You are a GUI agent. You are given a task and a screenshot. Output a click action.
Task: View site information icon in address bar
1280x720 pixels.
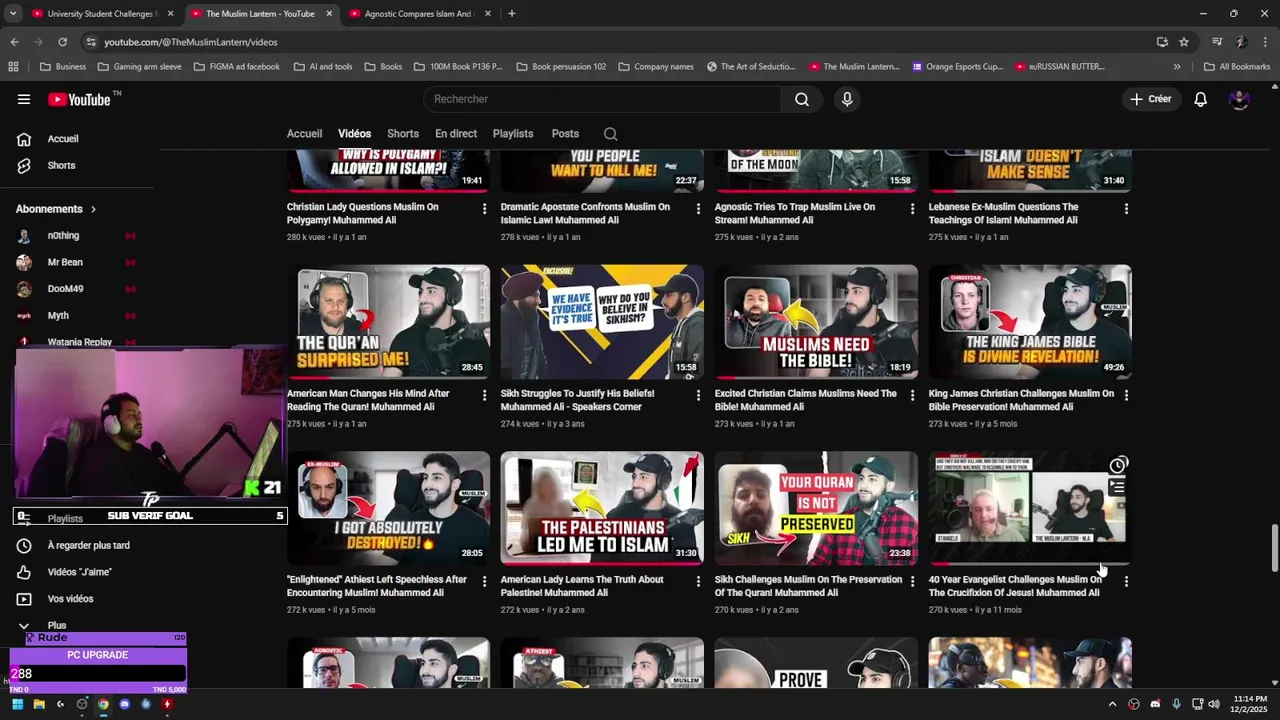91,42
